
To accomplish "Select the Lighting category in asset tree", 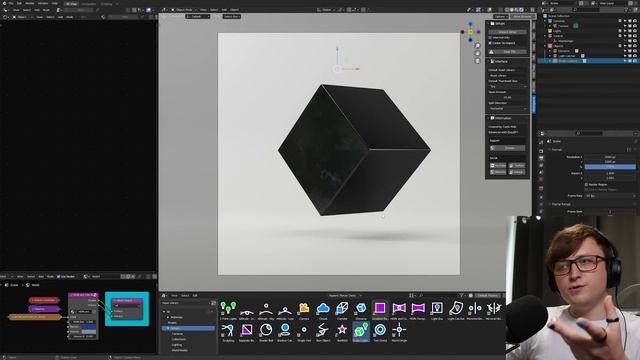I will [177, 345].
